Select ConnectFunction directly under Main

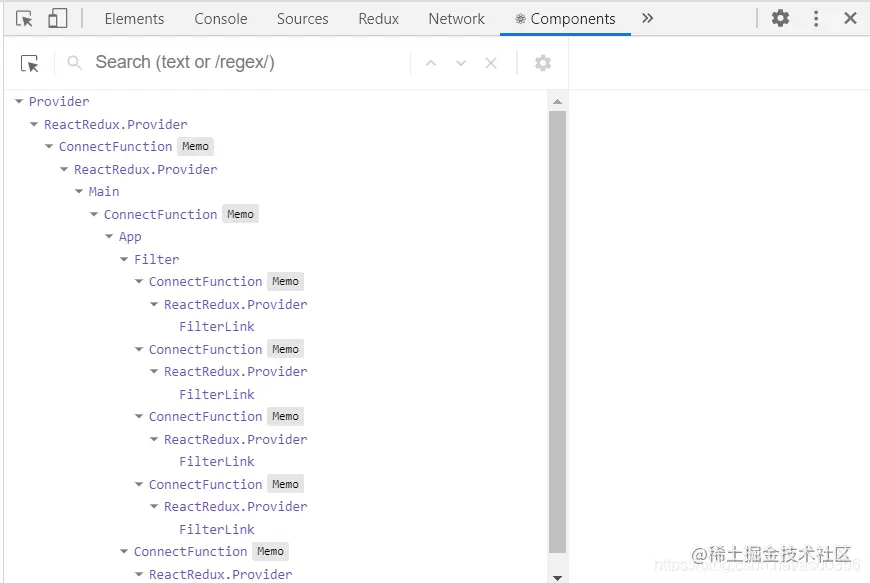[x=160, y=214]
